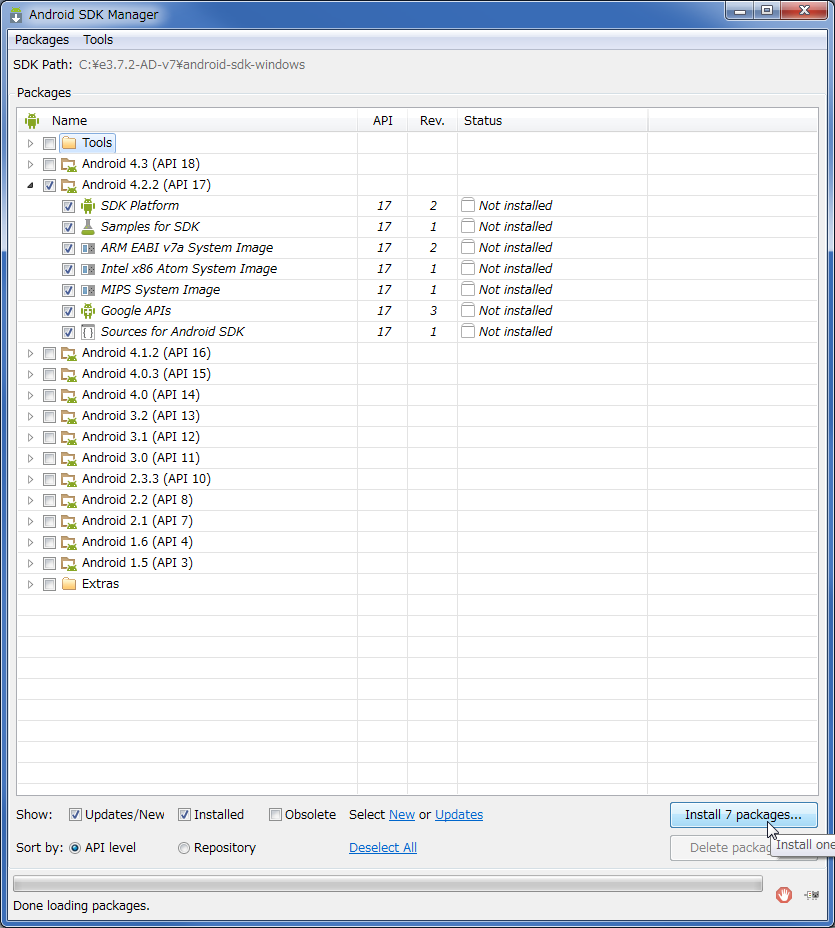The image size is (835, 928).
Task: Open the Packages menu
Action: point(42,40)
